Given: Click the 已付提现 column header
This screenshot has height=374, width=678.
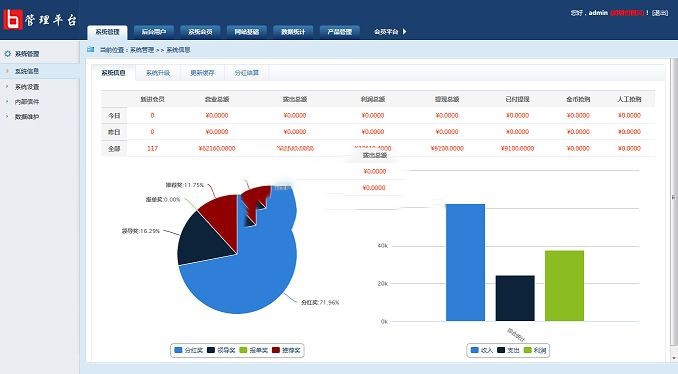Looking at the screenshot, I should [x=518, y=99].
